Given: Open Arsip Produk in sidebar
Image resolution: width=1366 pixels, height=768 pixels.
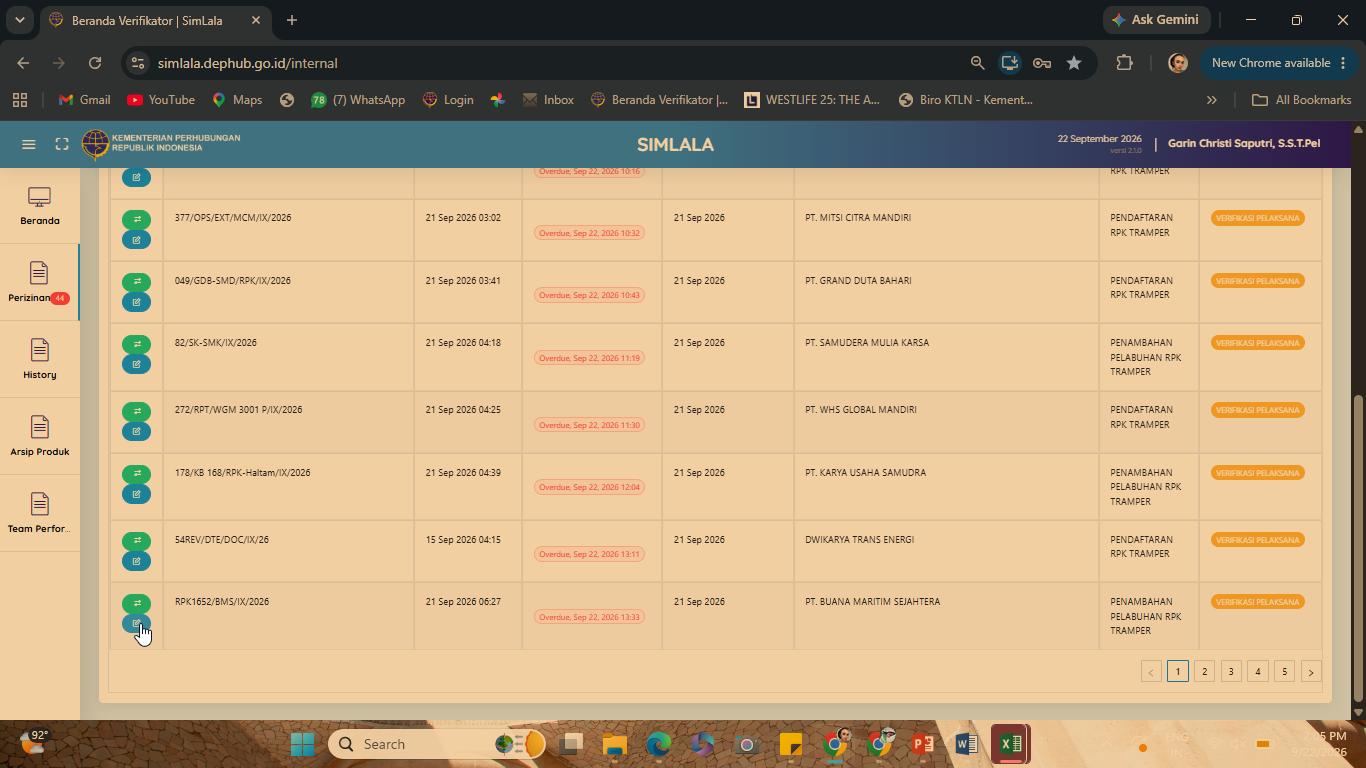Looking at the screenshot, I should (x=40, y=437).
